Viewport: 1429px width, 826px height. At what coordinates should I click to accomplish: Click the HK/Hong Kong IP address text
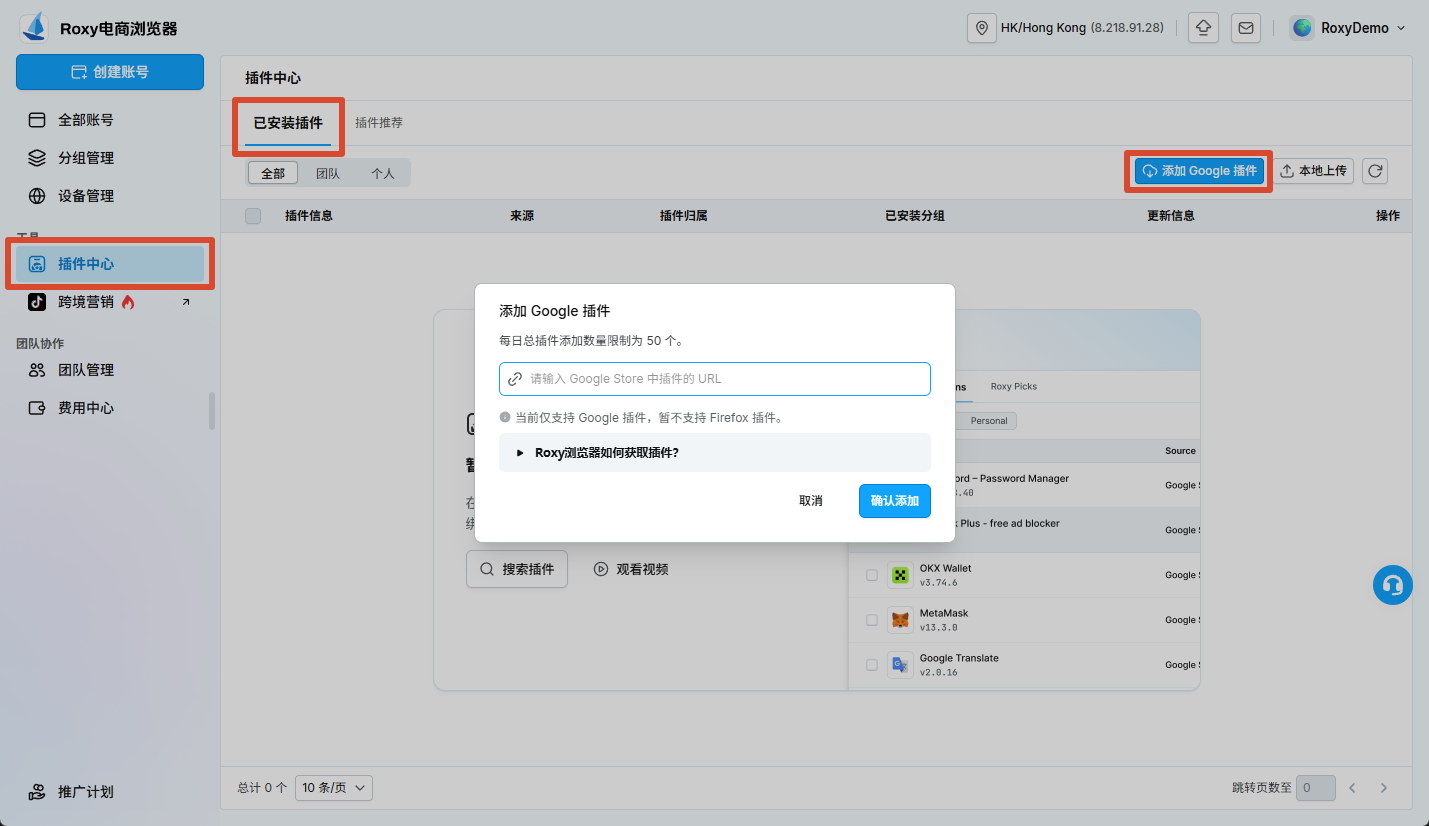pyautogui.click(x=1127, y=28)
